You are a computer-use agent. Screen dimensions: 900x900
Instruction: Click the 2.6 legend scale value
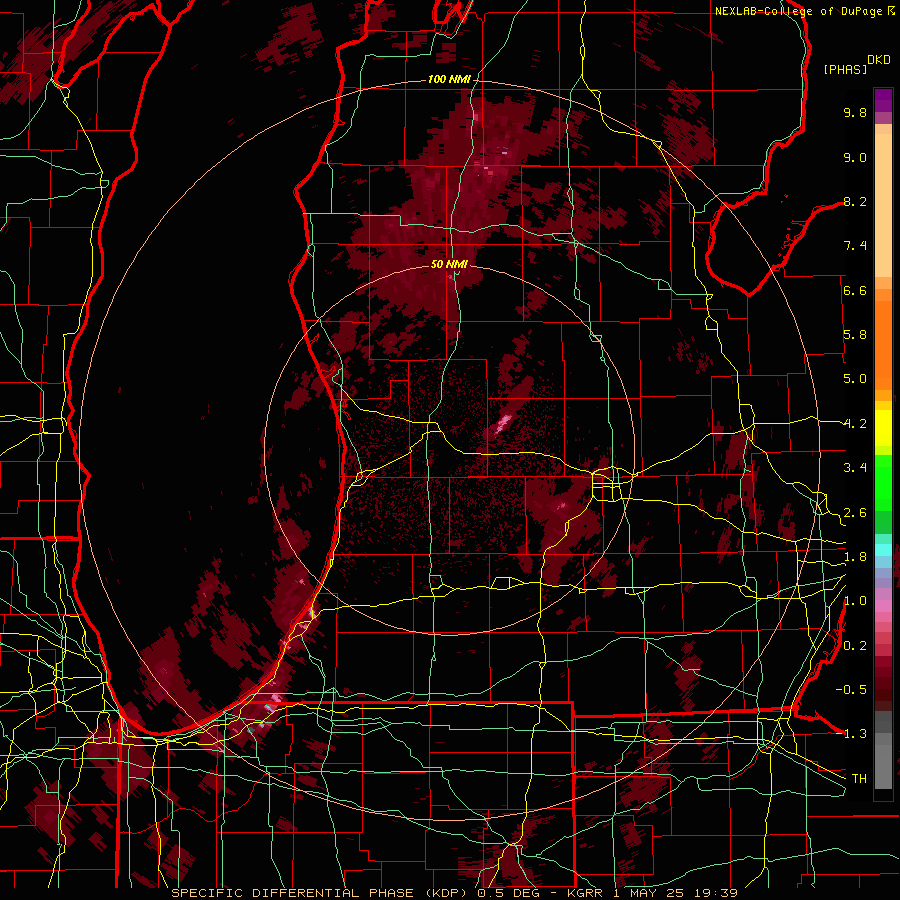click(855, 513)
